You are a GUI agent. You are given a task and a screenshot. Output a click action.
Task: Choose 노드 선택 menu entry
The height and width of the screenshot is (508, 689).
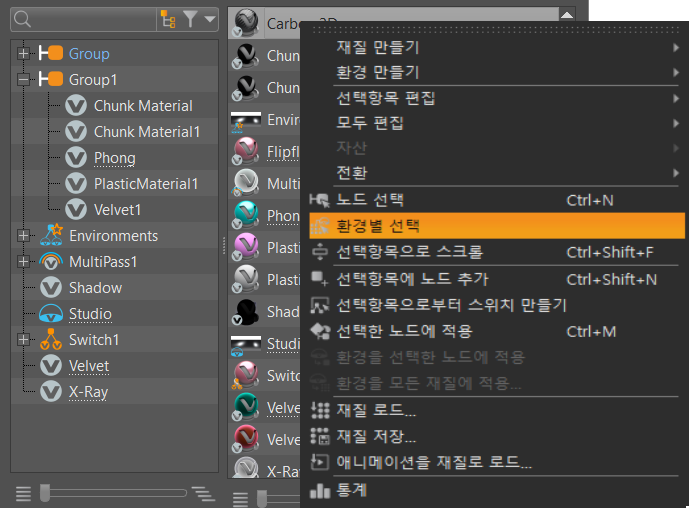coord(497,200)
